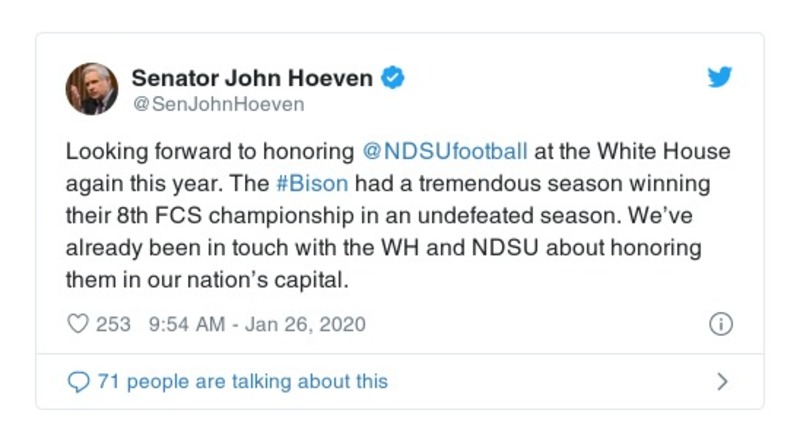Open "71 people are talking about this"
This screenshot has height=445, width=800.
tap(242, 381)
